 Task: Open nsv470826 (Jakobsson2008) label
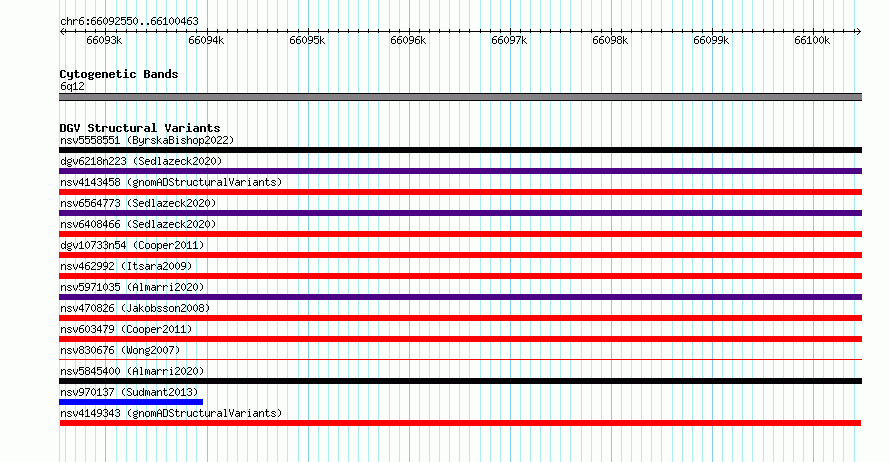(135, 308)
